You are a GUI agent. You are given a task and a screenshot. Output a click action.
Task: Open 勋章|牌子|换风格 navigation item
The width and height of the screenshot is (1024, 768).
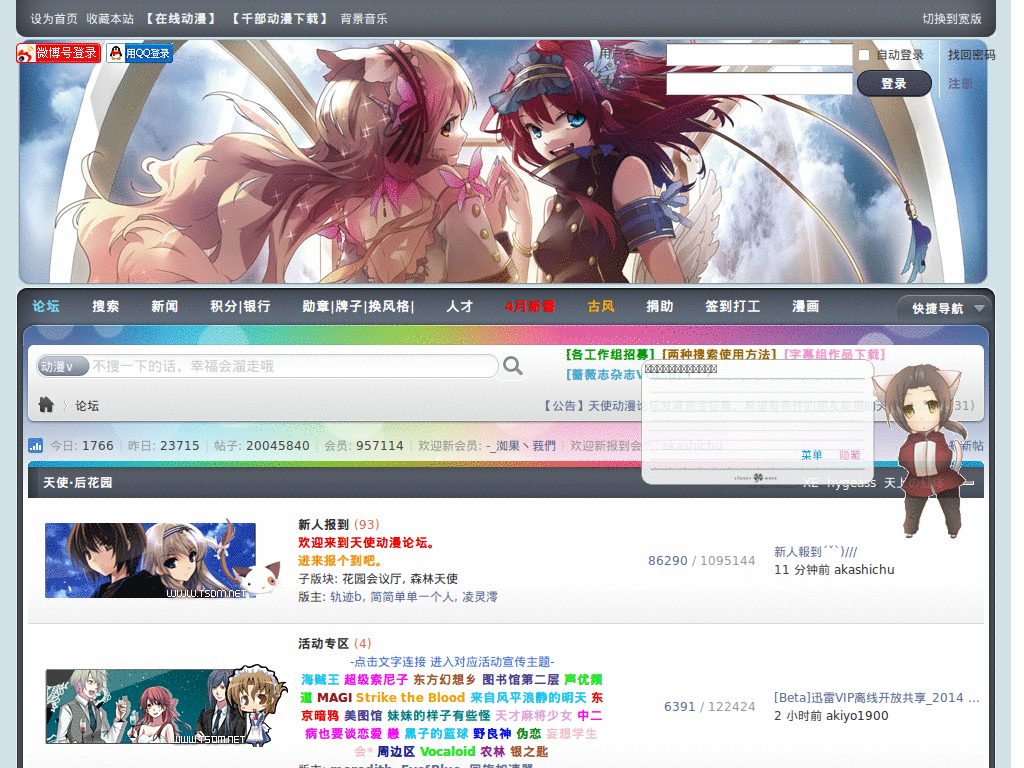[x=358, y=306]
